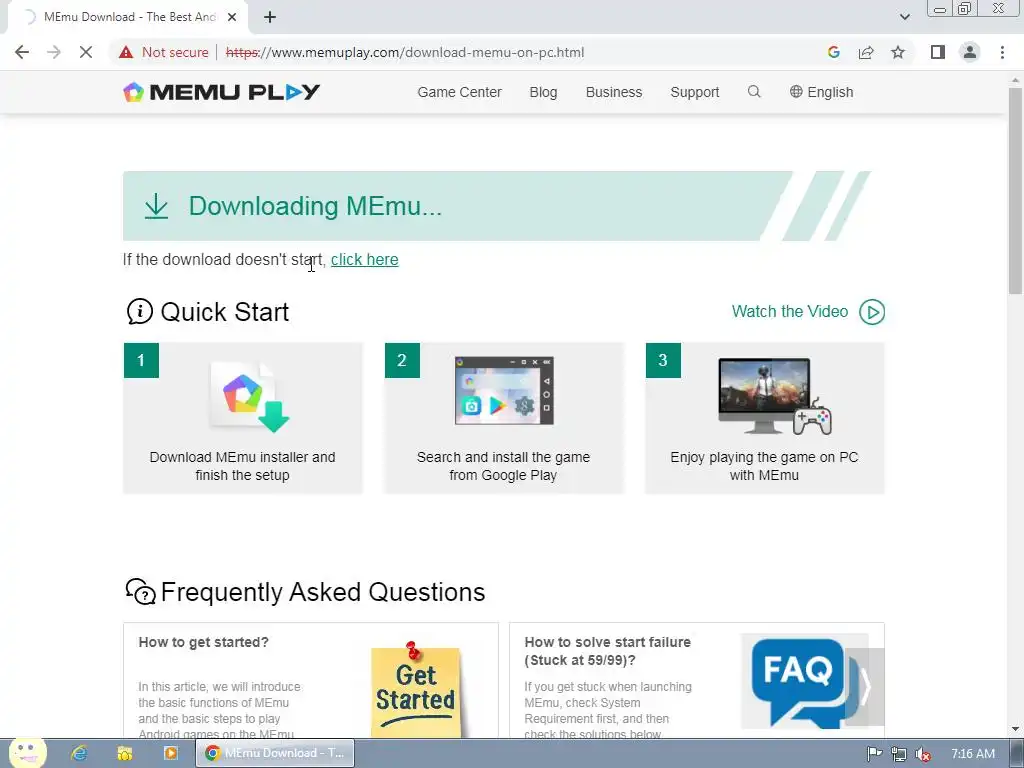
Task: Click the next arrow on the FAQ carousel
Action: 865,686
